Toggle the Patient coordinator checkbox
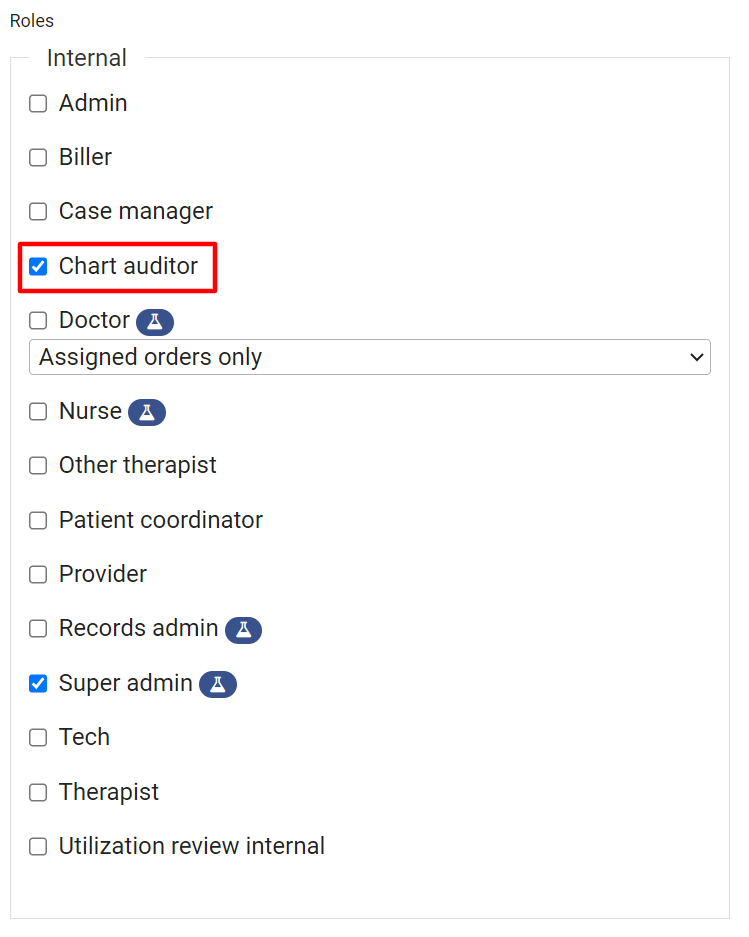 (x=38, y=520)
